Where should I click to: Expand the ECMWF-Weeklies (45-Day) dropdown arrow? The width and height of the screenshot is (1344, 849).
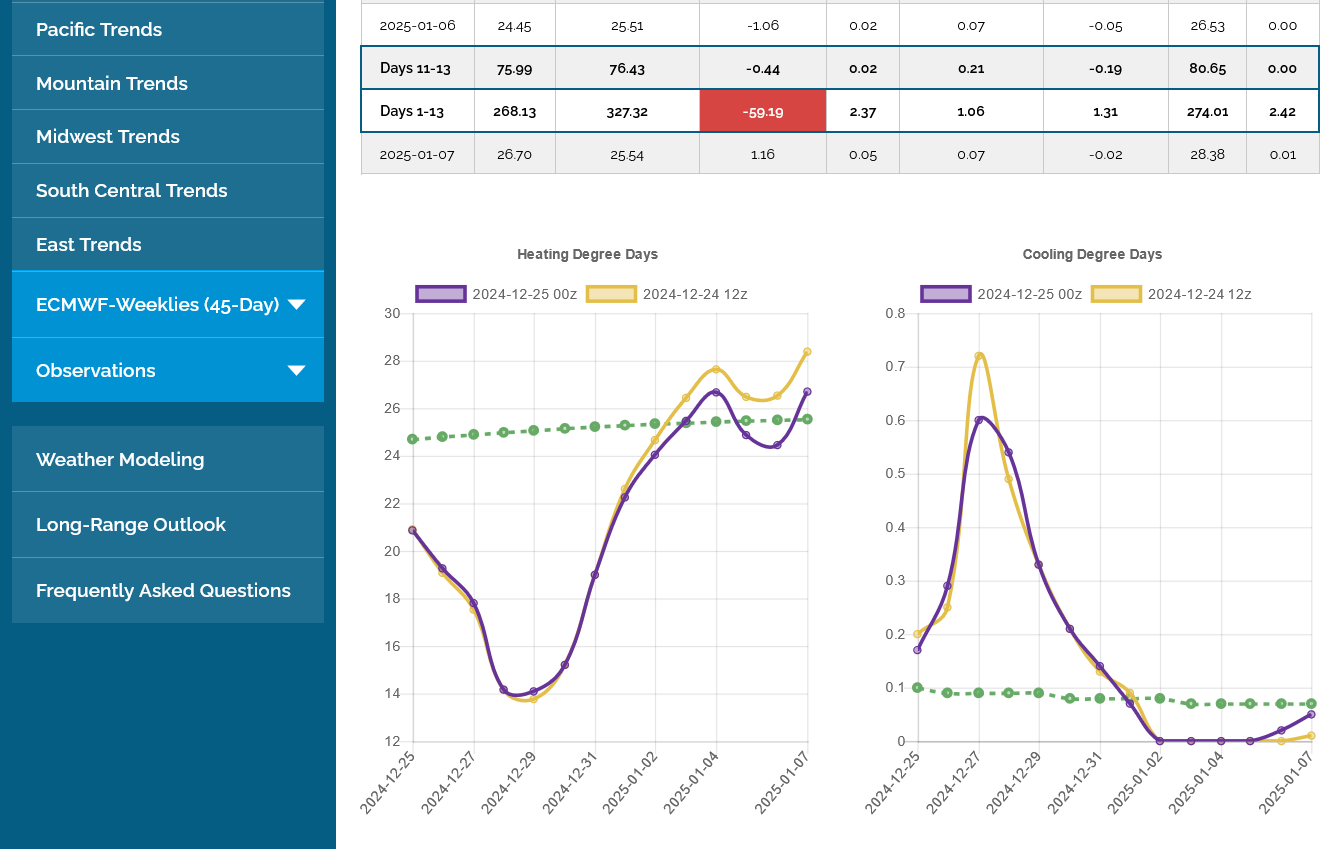click(x=296, y=305)
